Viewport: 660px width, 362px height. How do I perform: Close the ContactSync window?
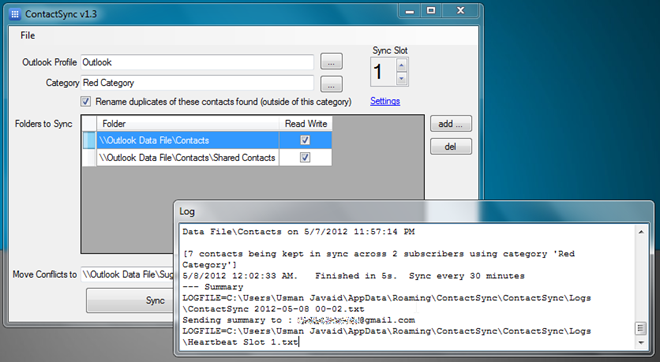(460, 11)
